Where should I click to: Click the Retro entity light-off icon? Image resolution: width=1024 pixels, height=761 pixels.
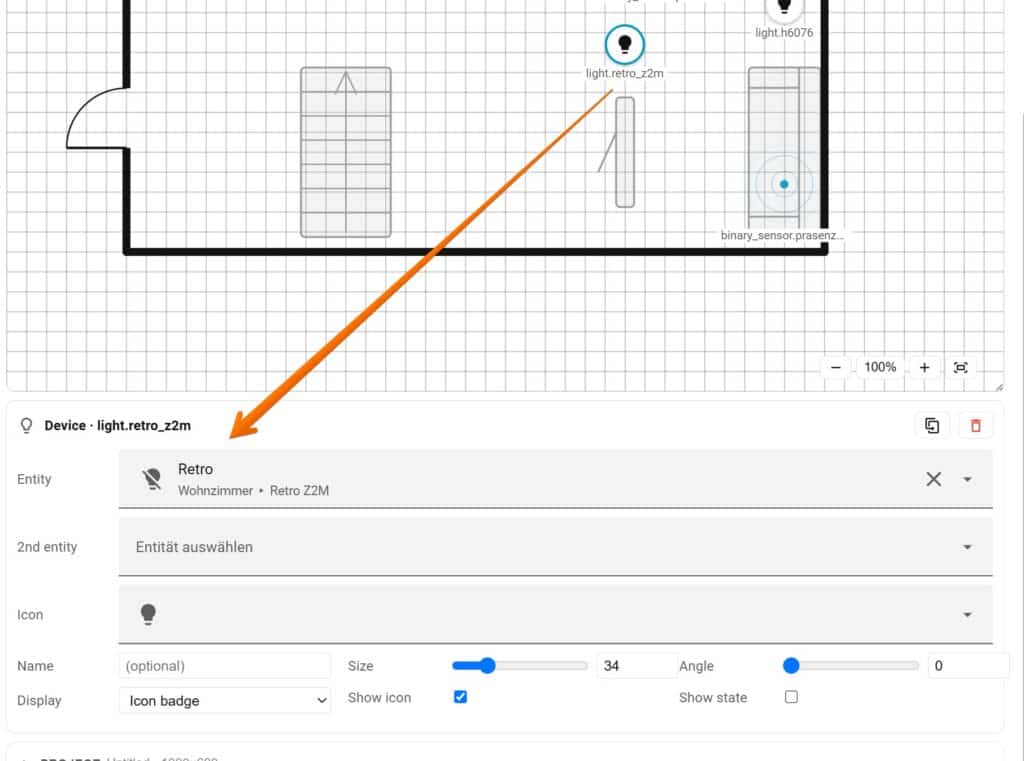coord(152,479)
